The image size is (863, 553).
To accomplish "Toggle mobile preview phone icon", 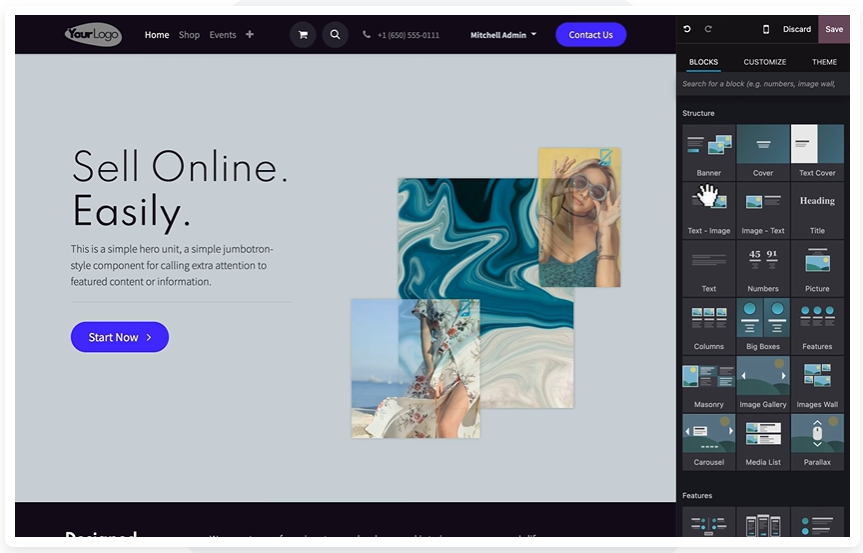I will click(766, 29).
